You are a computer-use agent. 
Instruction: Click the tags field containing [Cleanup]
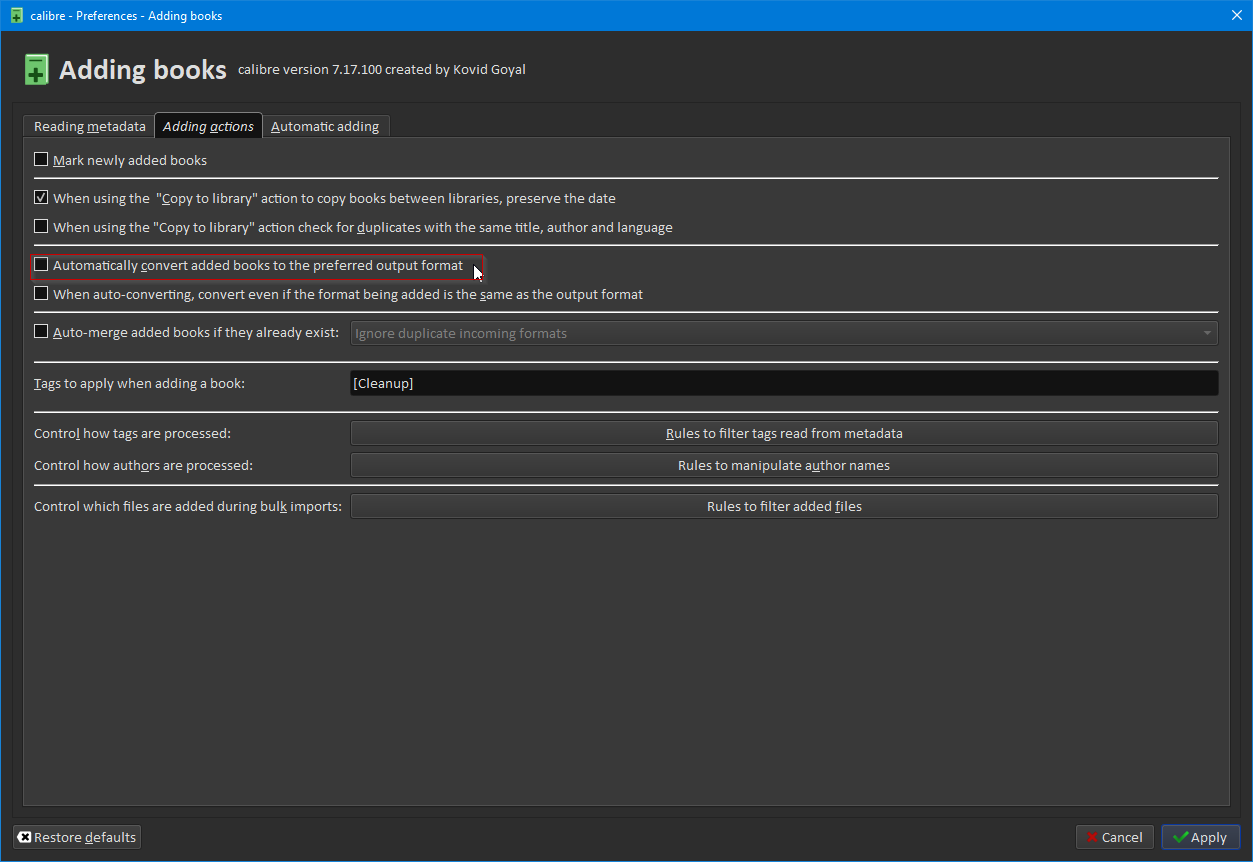pos(784,383)
